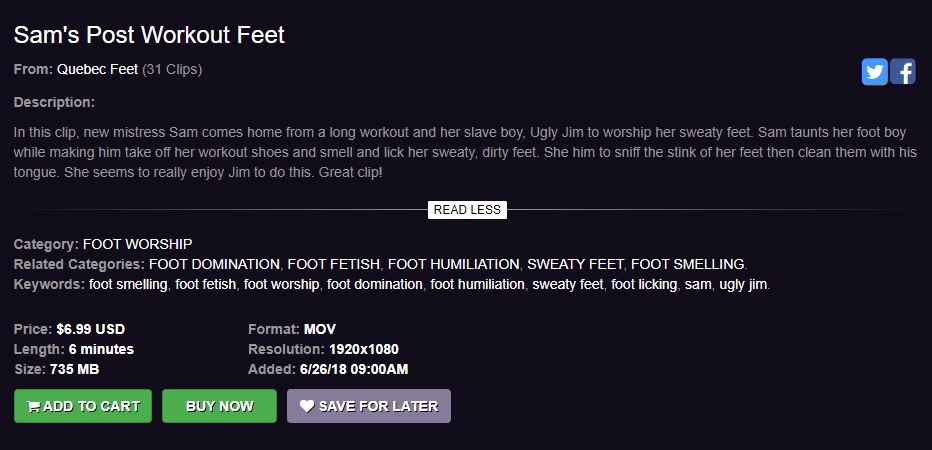The width and height of the screenshot is (932, 450).
Task: Share the clip on Twitter
Action: coord(874,72)
